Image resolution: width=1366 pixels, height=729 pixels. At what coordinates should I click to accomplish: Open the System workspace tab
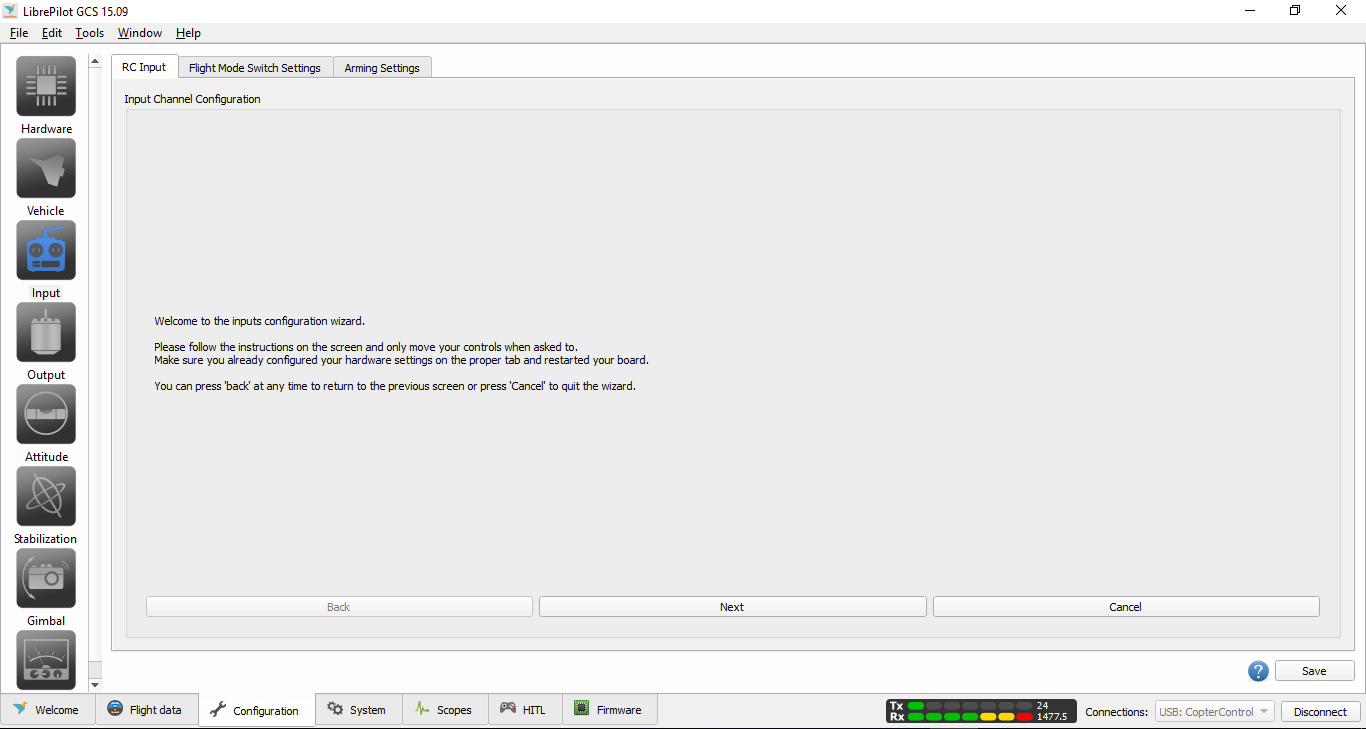pyautogui.click(x=358, y=710)
